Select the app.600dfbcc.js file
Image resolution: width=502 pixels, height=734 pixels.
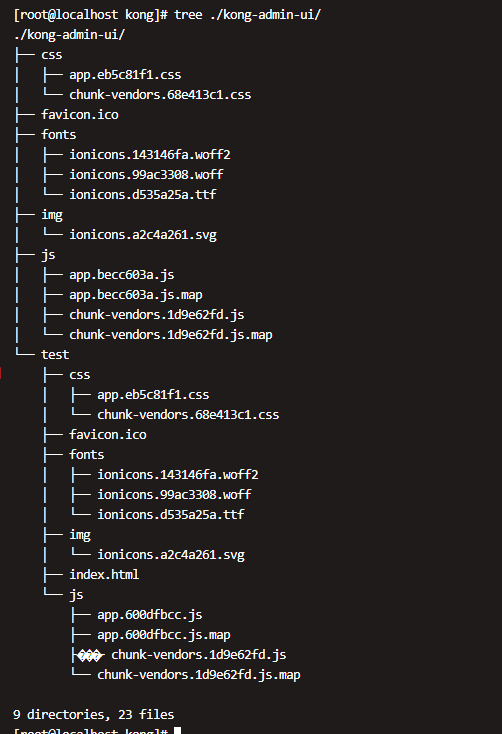click(150, 615)
